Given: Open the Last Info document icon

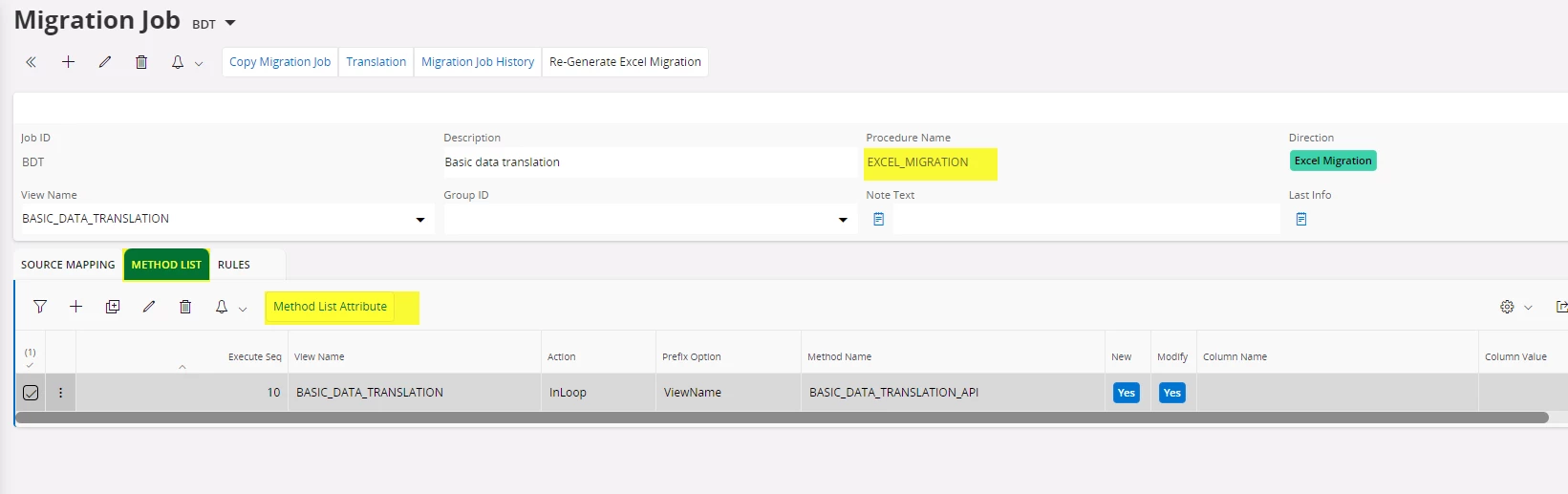Looking at the screenshot, I should [1300, 219].
